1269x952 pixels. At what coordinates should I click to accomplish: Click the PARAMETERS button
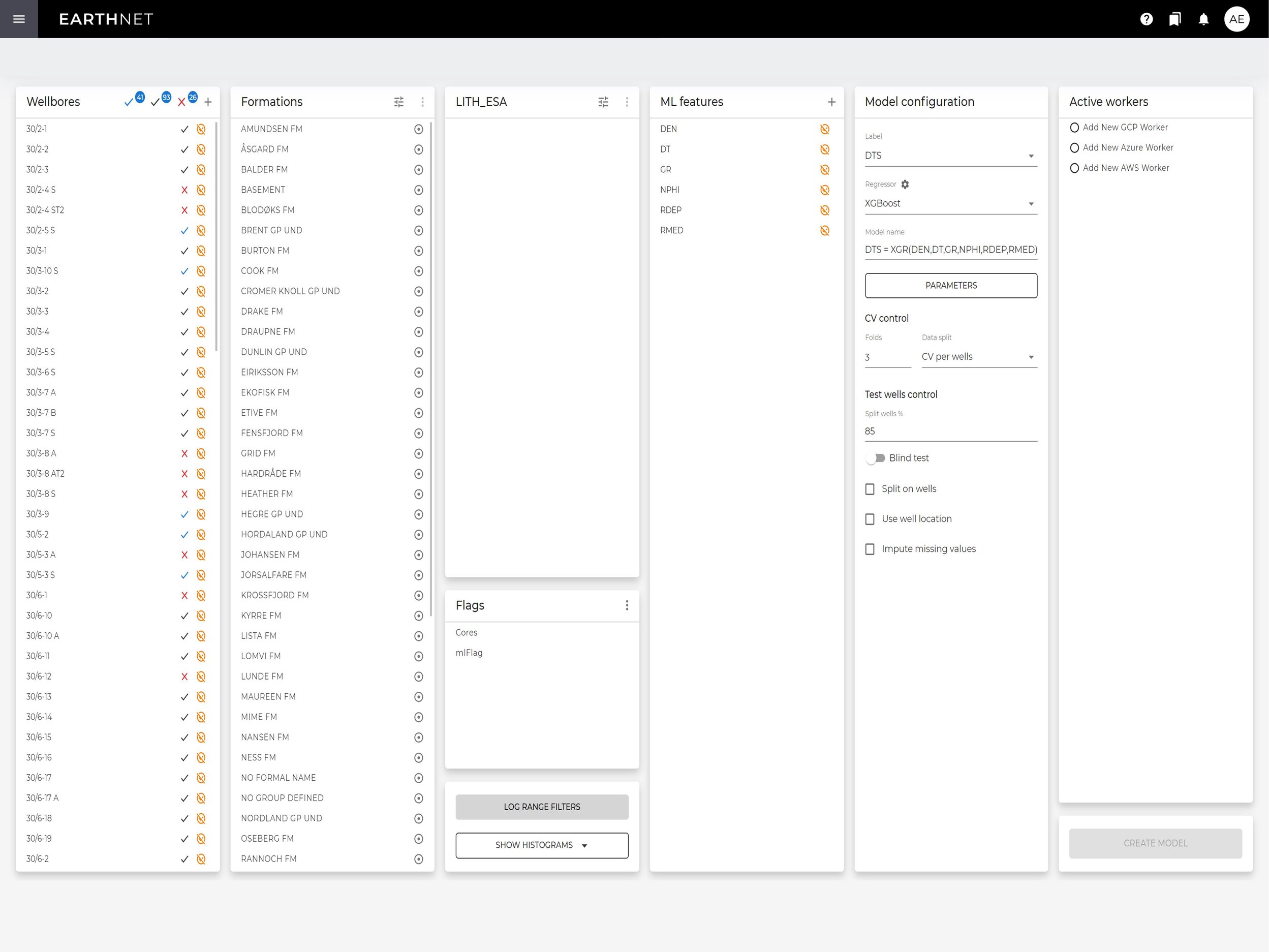[x=950, y=285]
